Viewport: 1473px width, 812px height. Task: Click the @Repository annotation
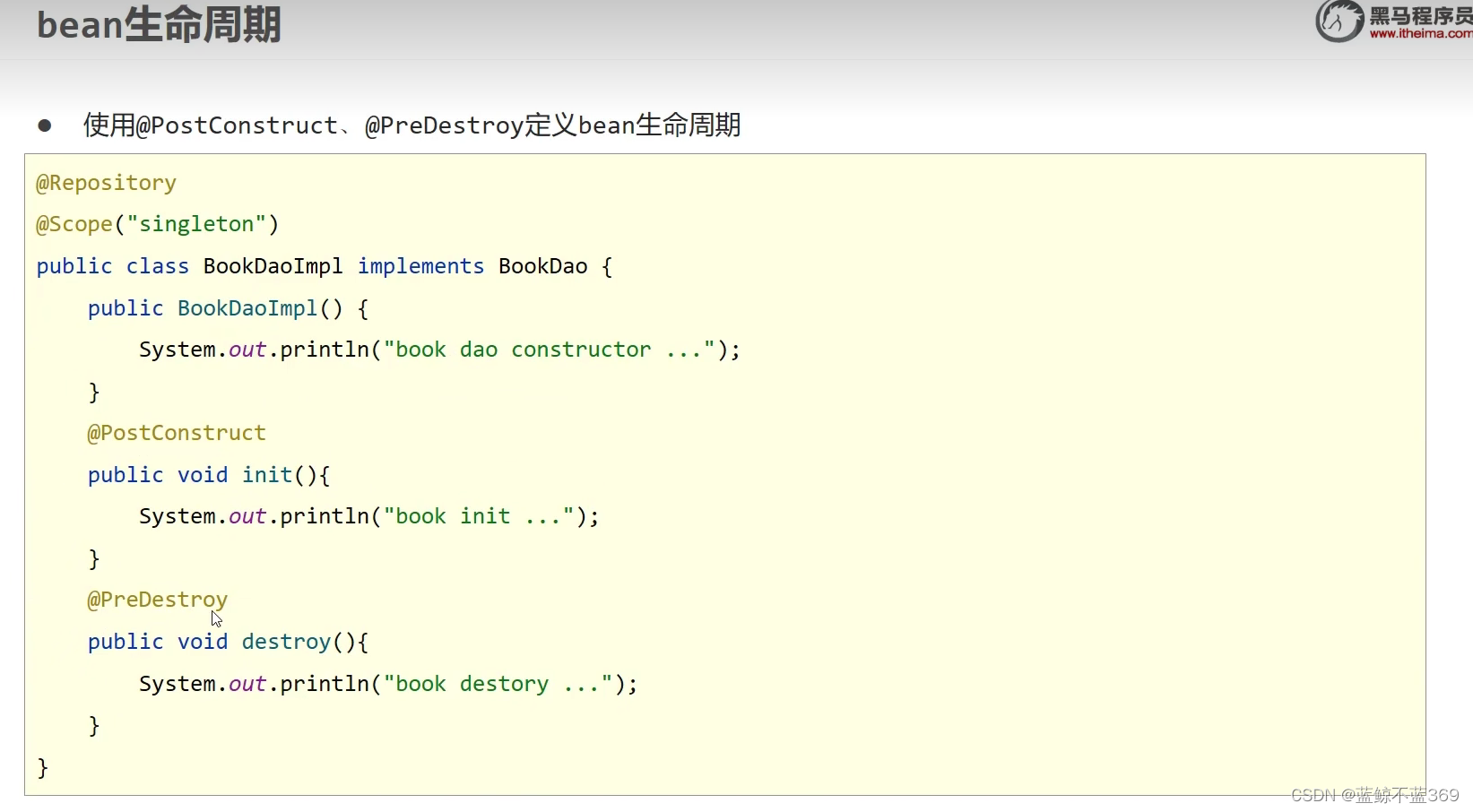106,183
